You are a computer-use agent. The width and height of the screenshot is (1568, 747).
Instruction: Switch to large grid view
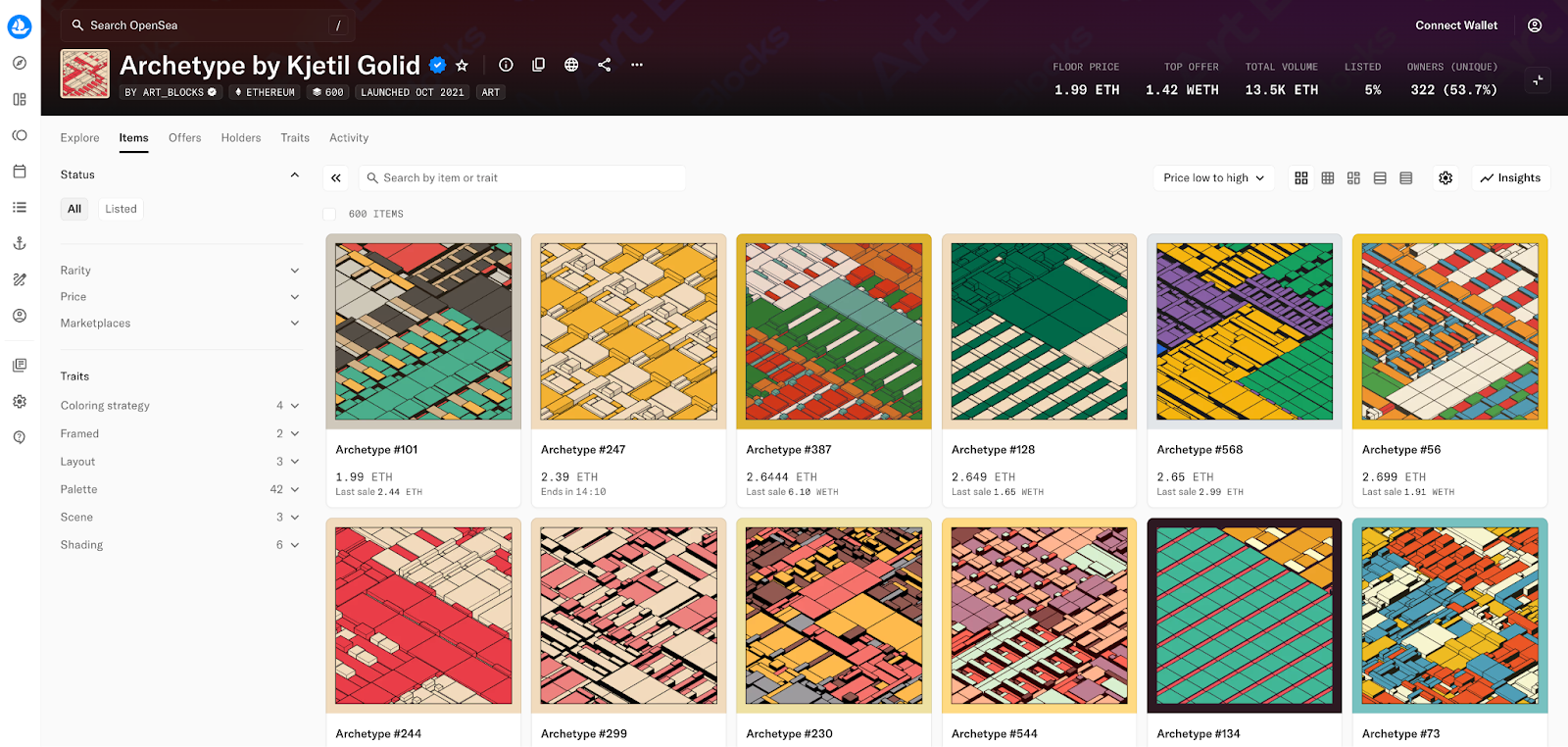[1301, 178]
